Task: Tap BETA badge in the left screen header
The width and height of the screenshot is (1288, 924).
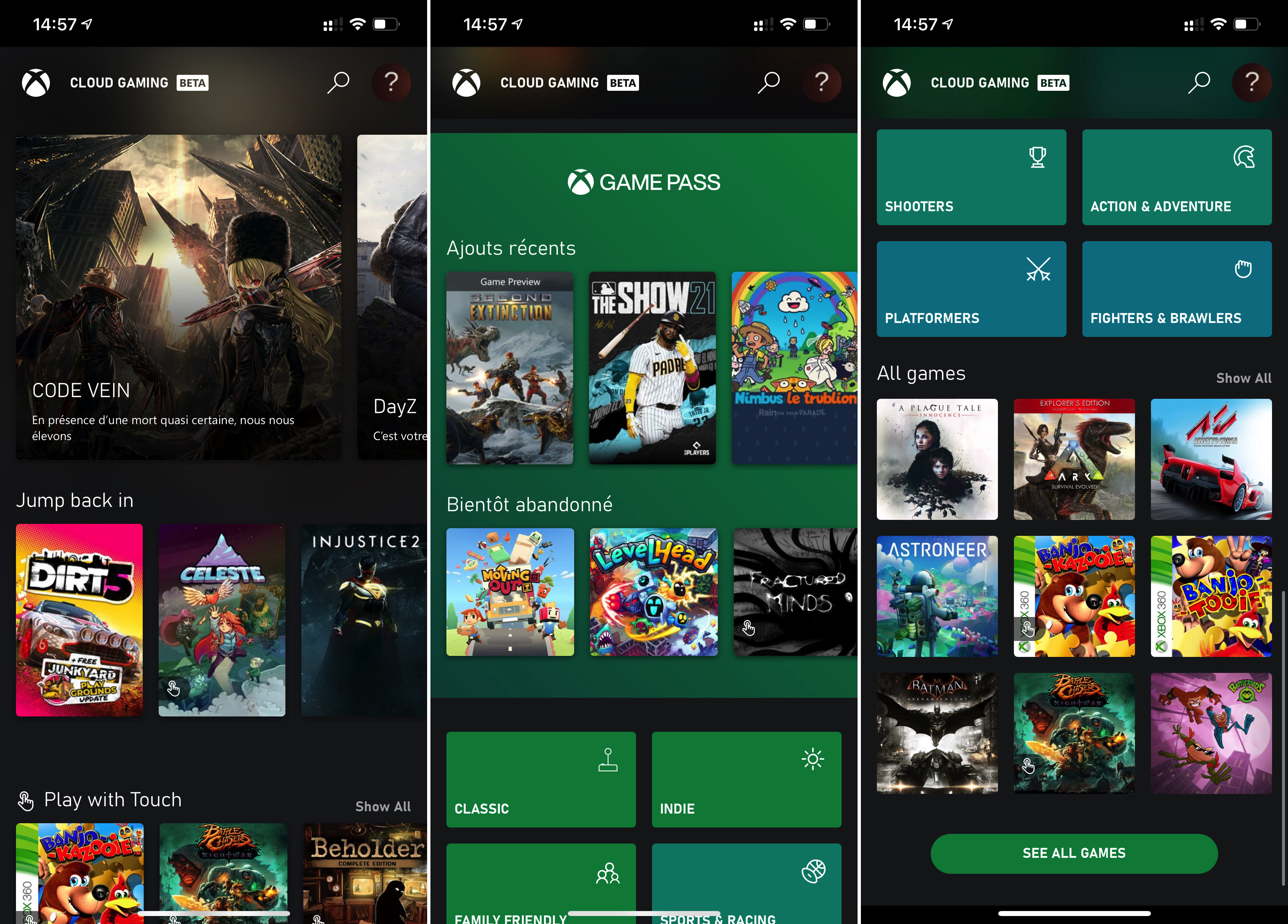Action: point(193,83)
